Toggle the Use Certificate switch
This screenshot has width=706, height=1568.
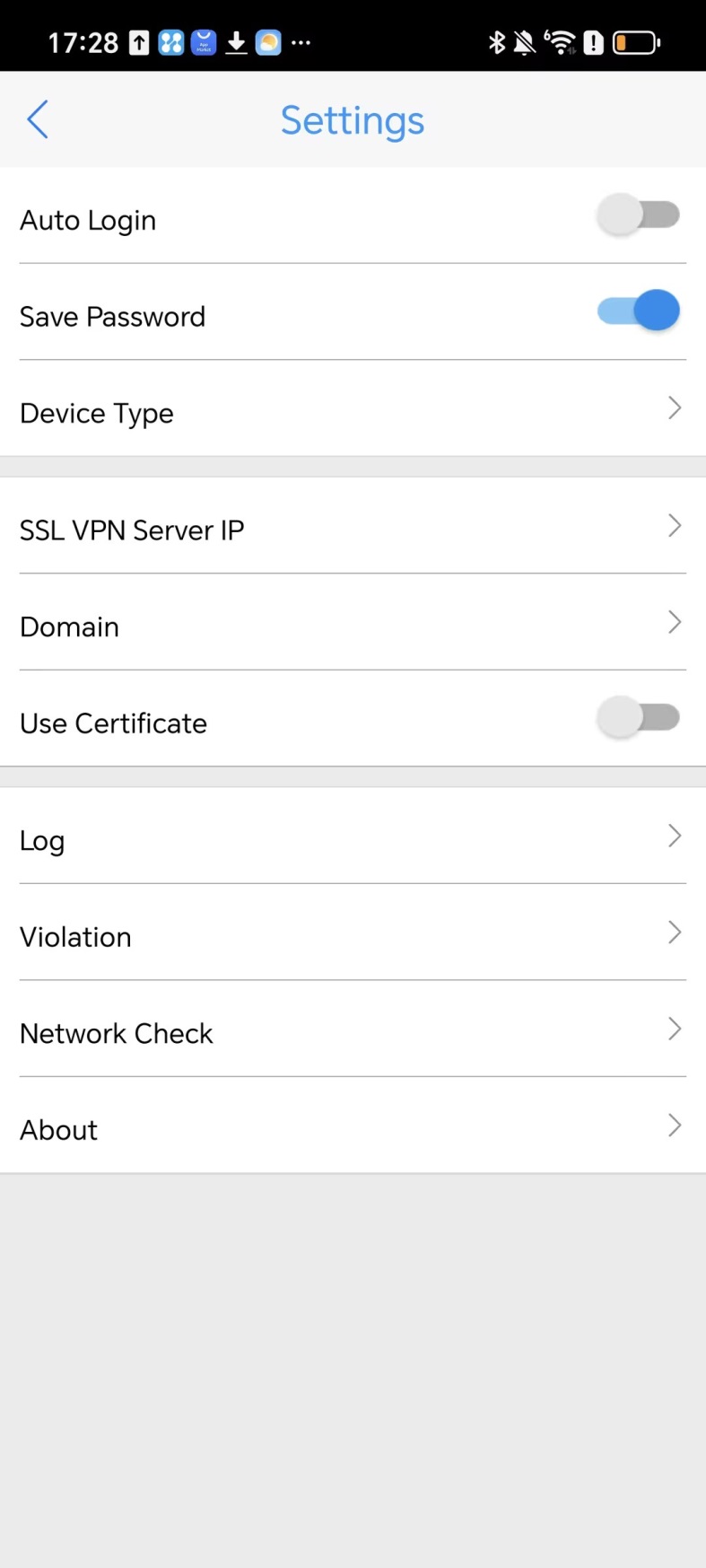638,718
